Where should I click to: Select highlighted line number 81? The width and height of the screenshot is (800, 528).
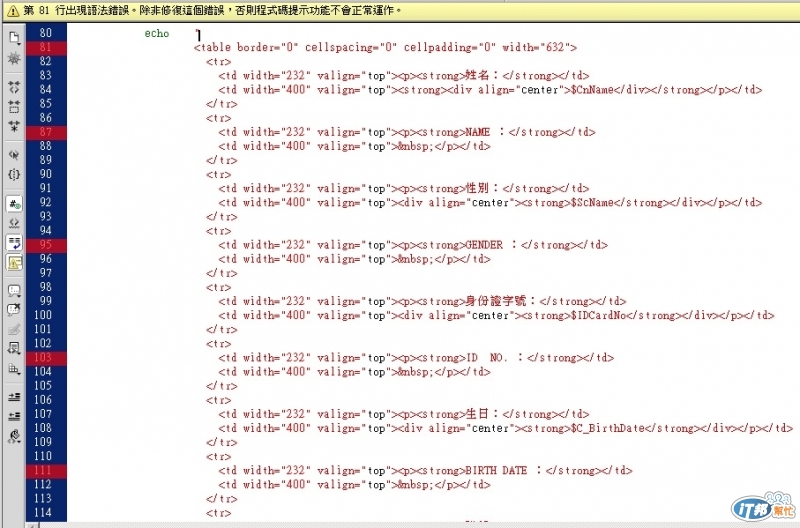[x=45, y=47]
